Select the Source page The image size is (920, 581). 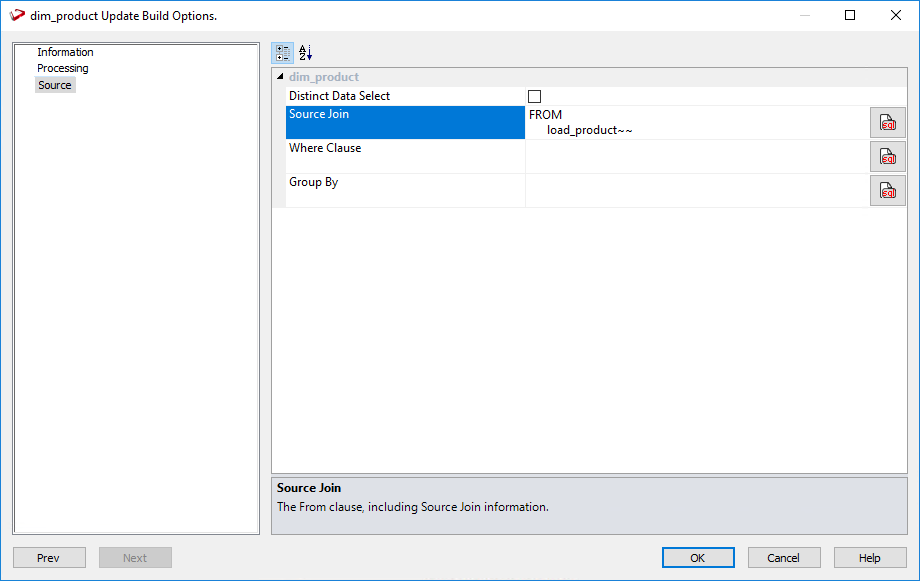click(x=55, y=85)
